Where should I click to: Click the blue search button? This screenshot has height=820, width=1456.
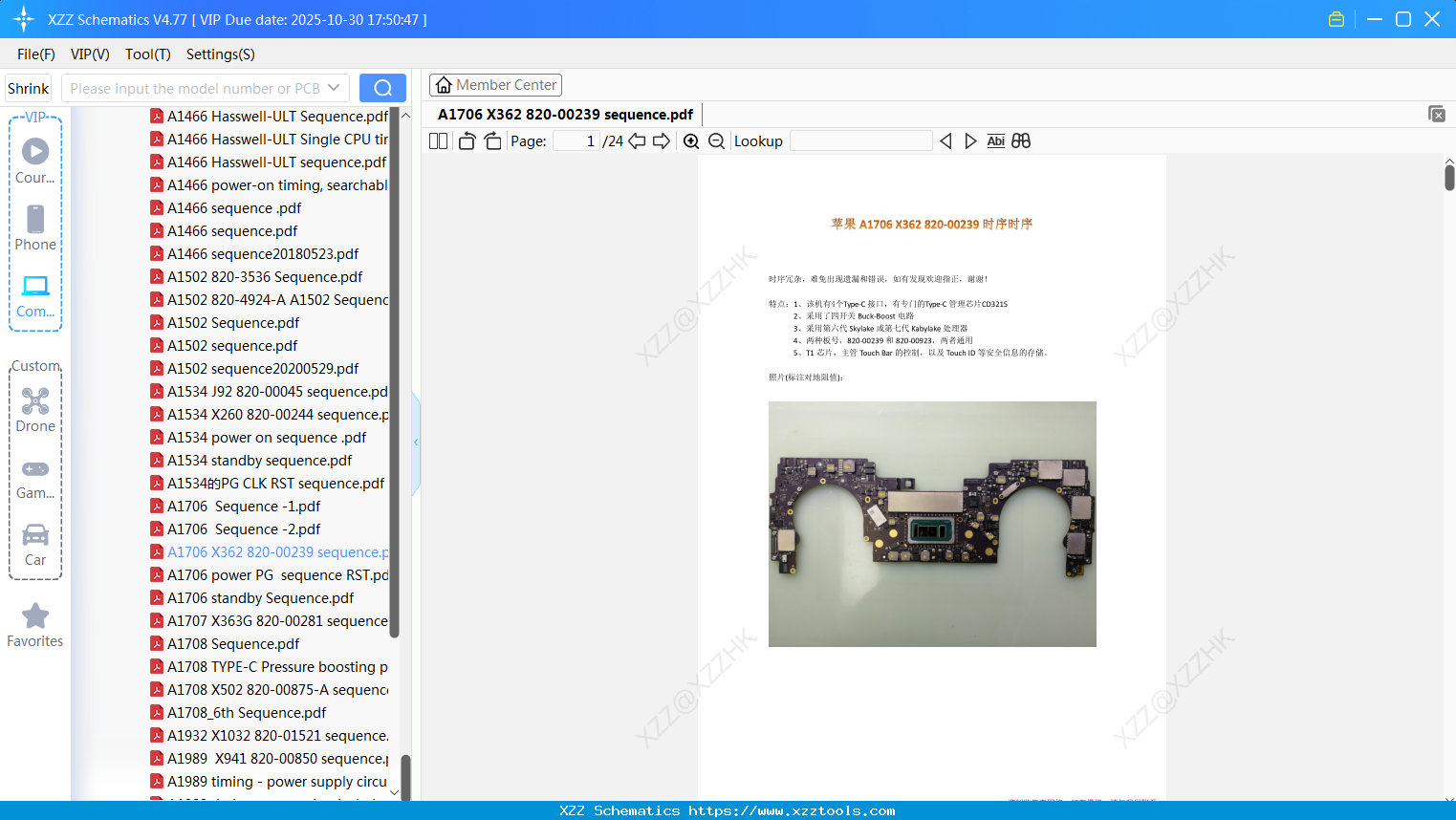click(382, 88)
